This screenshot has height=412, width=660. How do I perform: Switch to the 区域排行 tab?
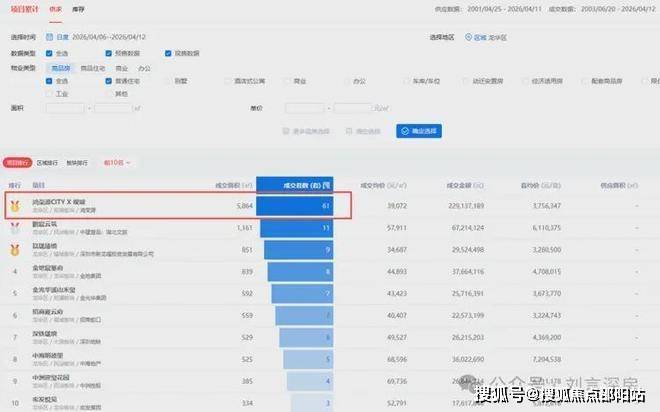(x=47, y=162)
